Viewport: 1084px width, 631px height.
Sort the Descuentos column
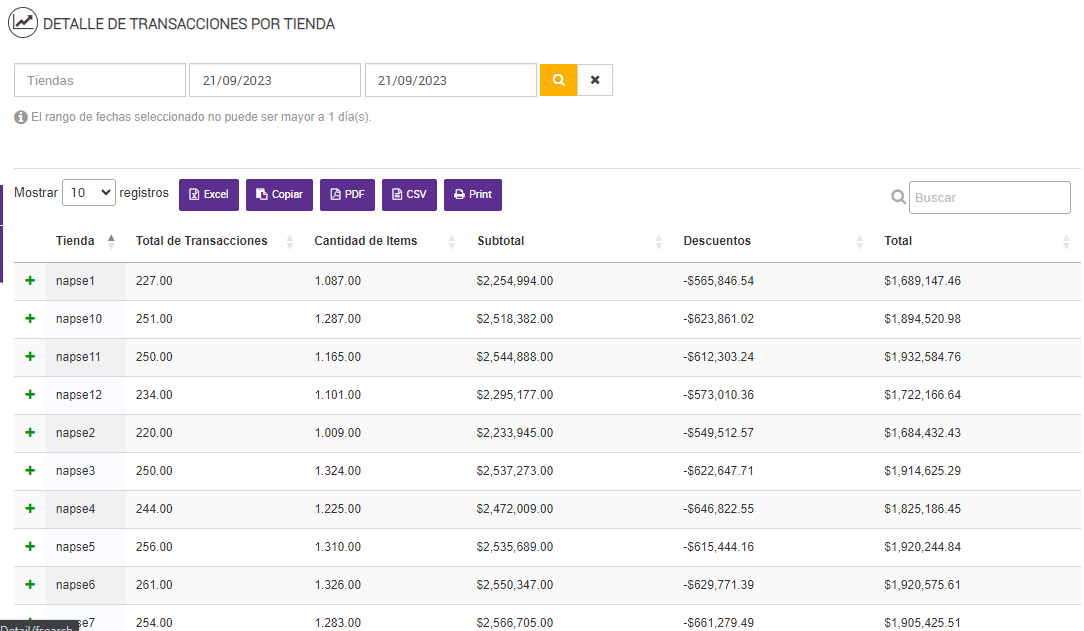point(717,241)
